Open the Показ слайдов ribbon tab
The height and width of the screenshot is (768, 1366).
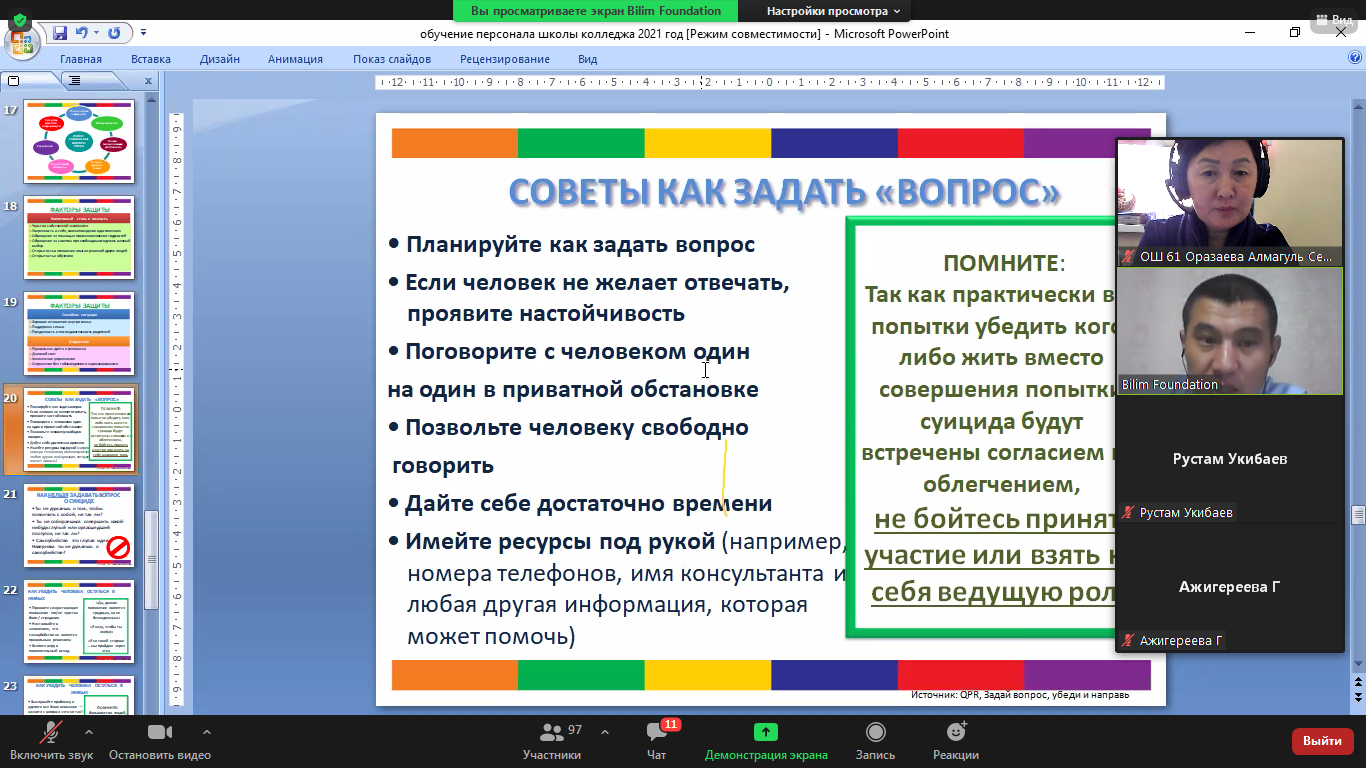(x=391, y=59)
